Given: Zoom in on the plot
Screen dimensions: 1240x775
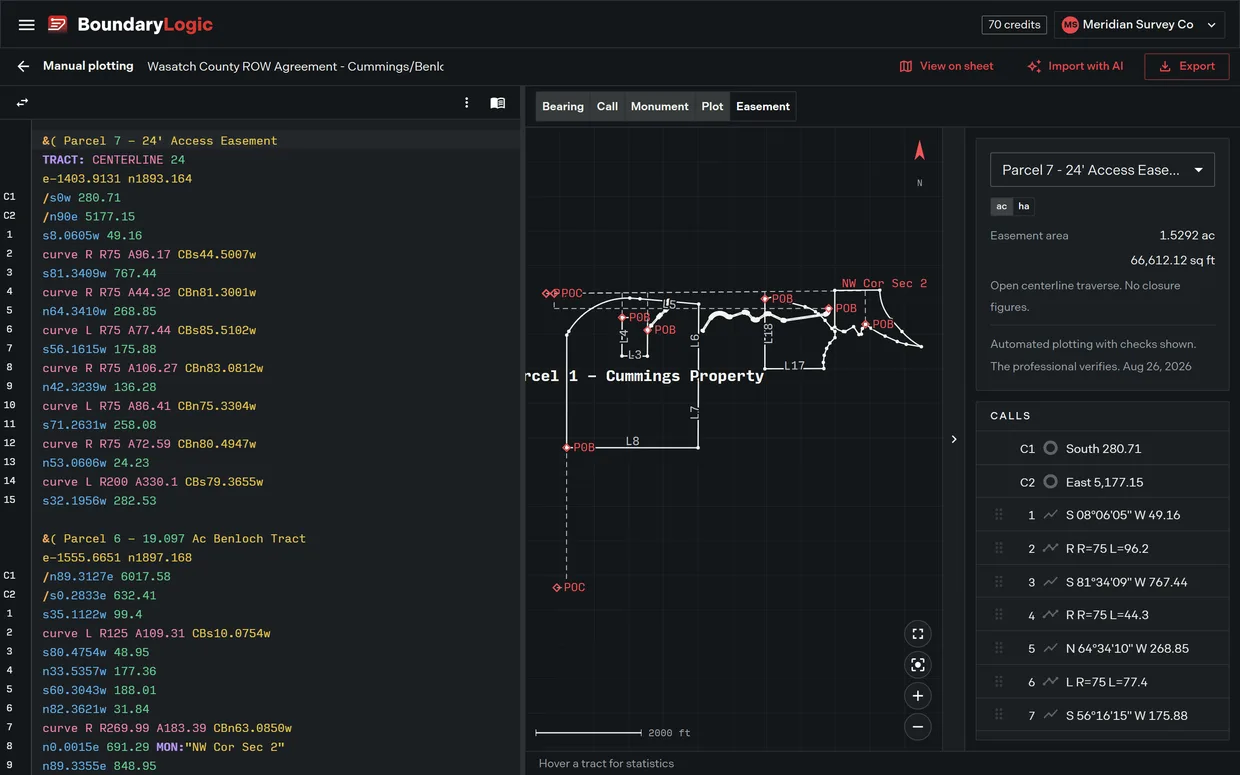Looking at the screenshot, I should [918, 696].
